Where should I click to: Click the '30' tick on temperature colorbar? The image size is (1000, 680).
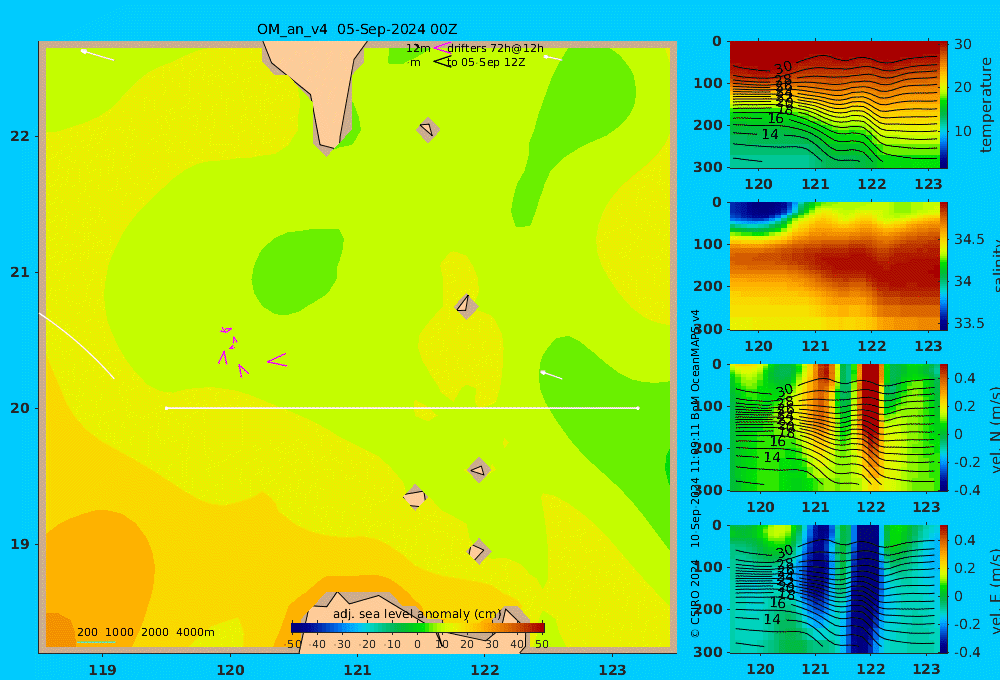point(963,44)
